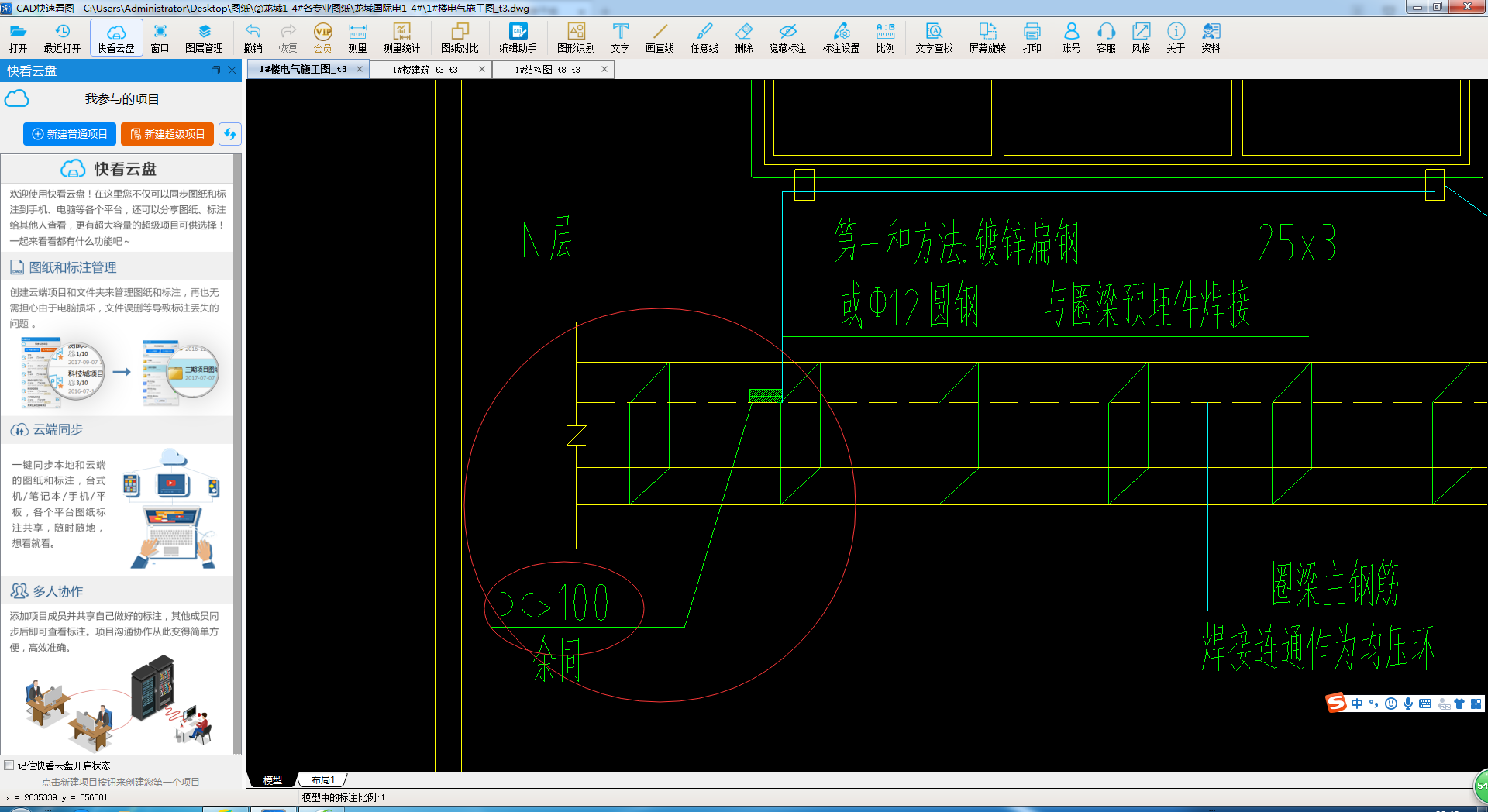Show recently opened files 最近打开
Screen dimensions: 1488x812
62,37
